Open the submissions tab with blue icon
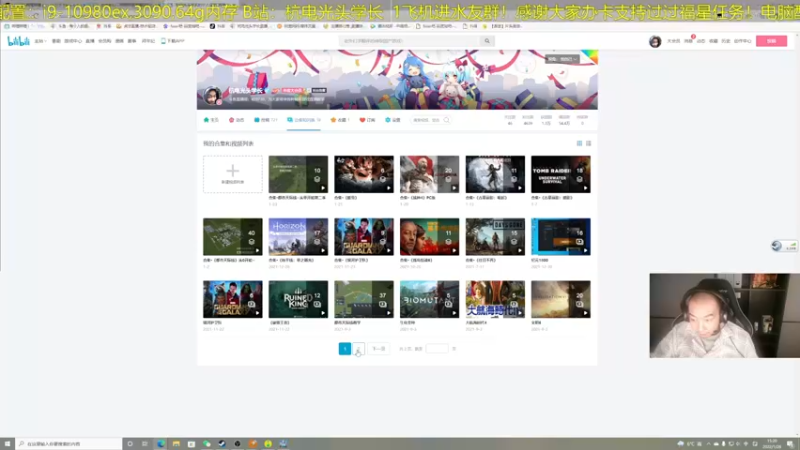 [x=265, y=120]
